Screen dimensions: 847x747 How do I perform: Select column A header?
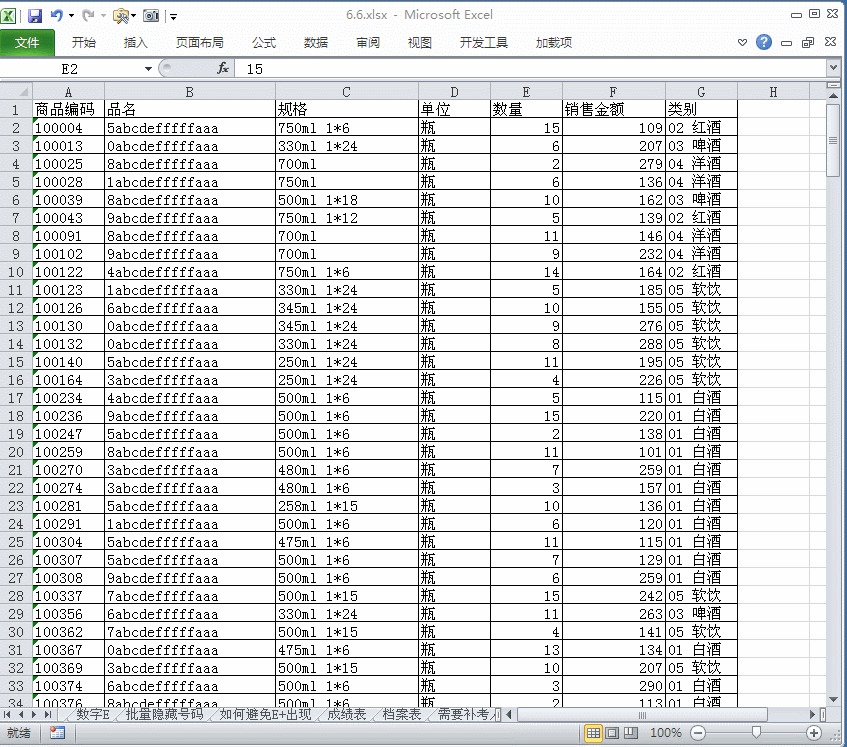tap(68, 92)
